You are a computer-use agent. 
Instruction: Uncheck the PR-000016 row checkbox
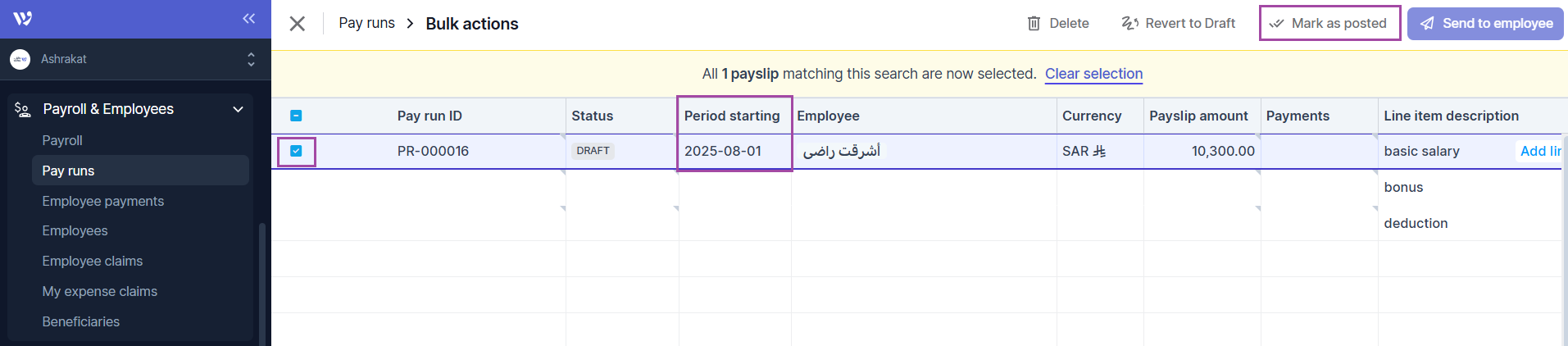tap(296, 151)
